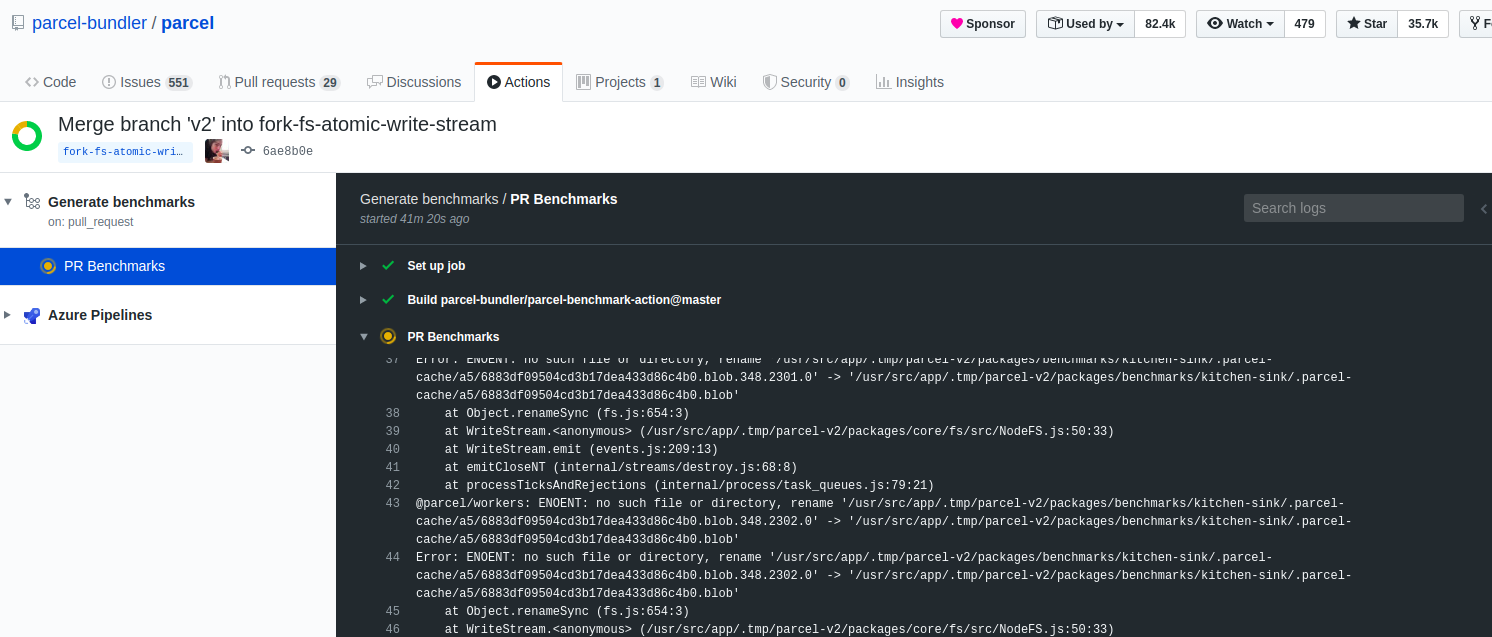Open the parcel-bundler owner link
The image size is (1492, 637).
point(89,22)
